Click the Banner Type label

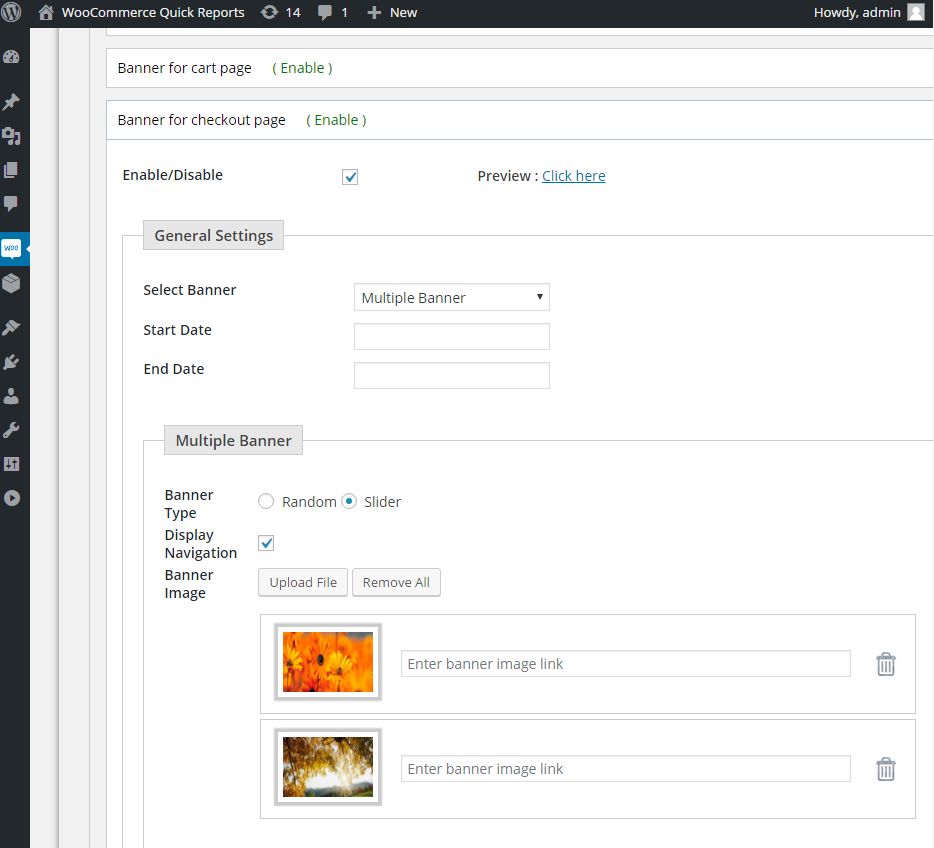coord(189,504)
